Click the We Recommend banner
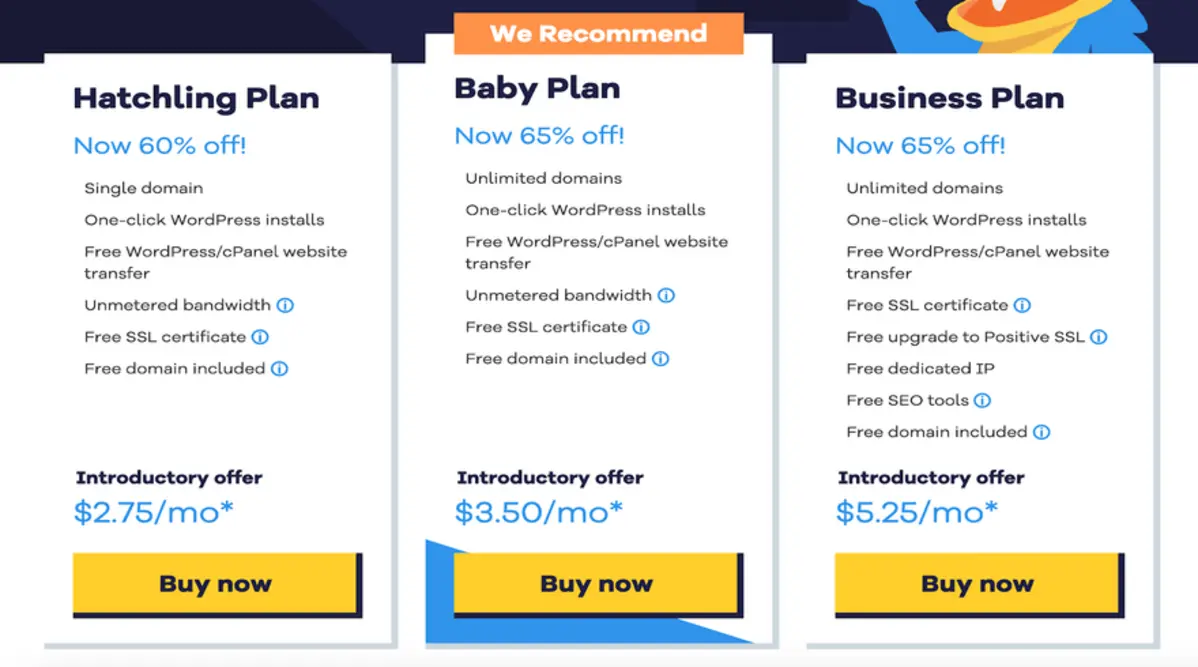The image size is (1198, 667). (598, 33)
